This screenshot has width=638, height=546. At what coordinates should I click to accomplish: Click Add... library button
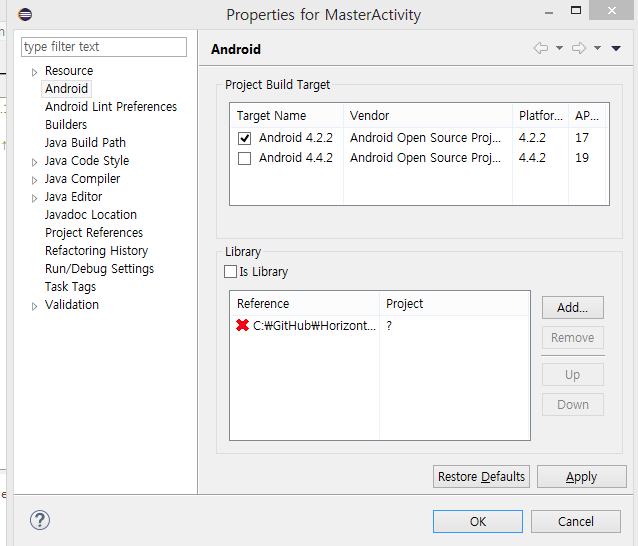point(572,308)
